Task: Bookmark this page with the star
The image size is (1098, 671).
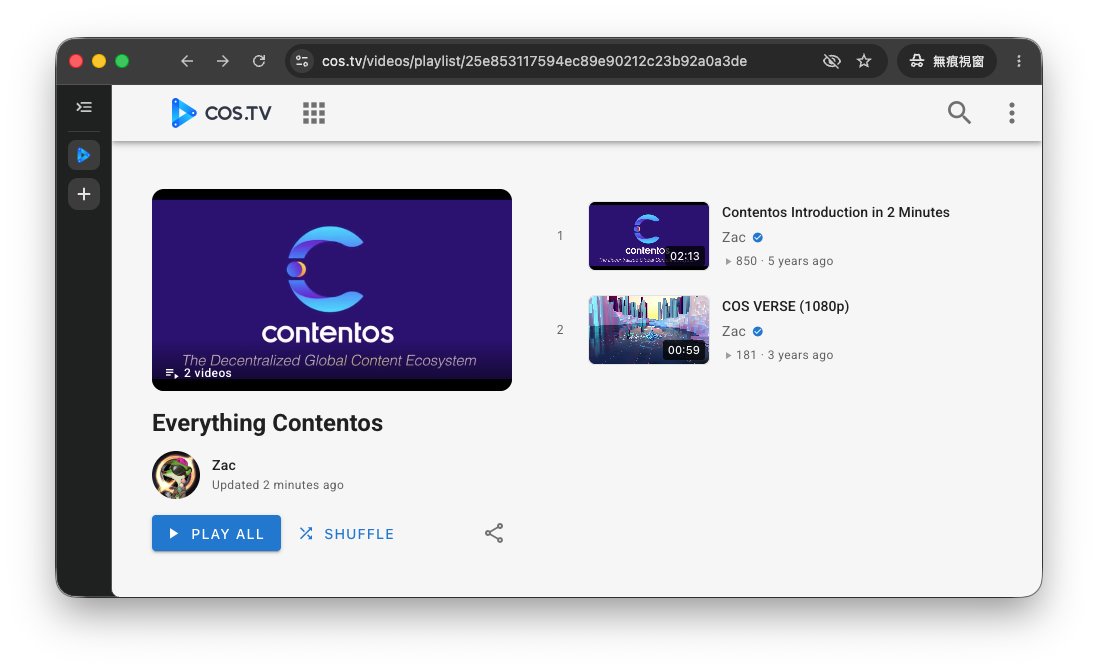Action: tap(864, 61)
